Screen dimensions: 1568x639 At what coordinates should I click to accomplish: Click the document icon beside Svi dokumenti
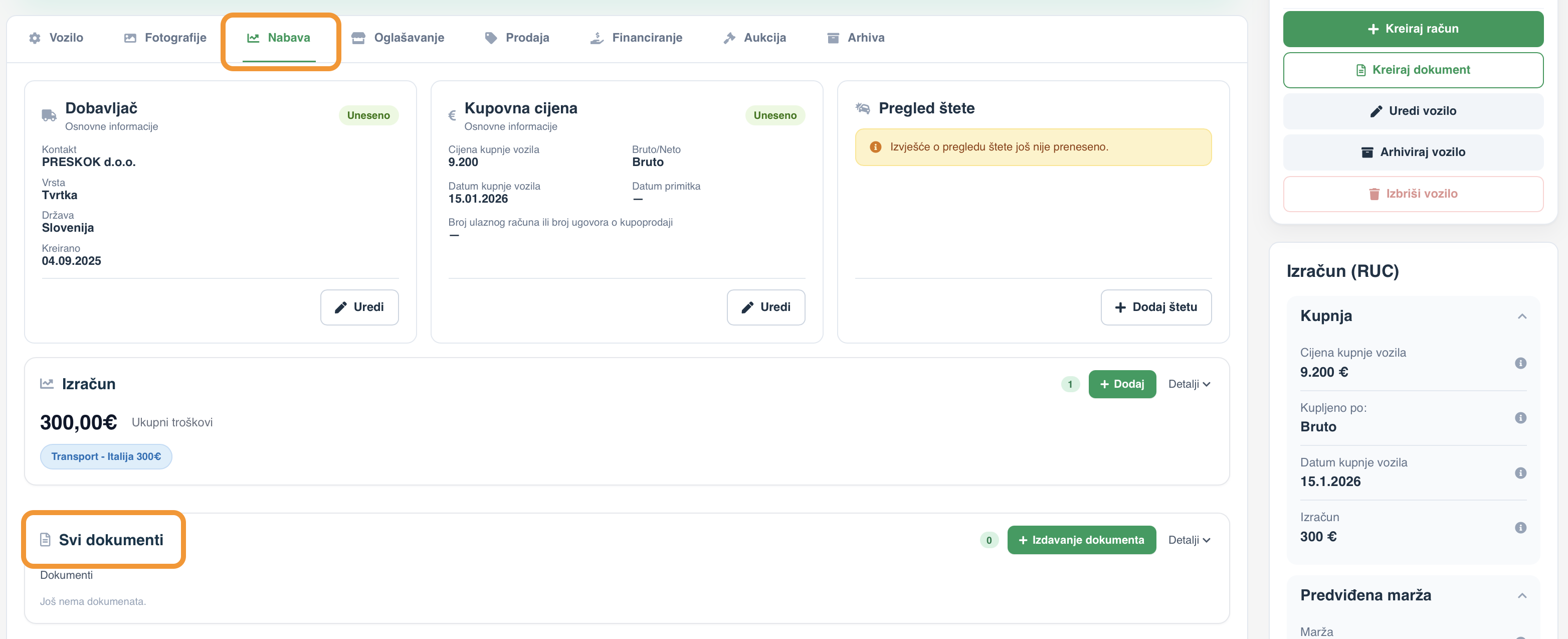45,540
